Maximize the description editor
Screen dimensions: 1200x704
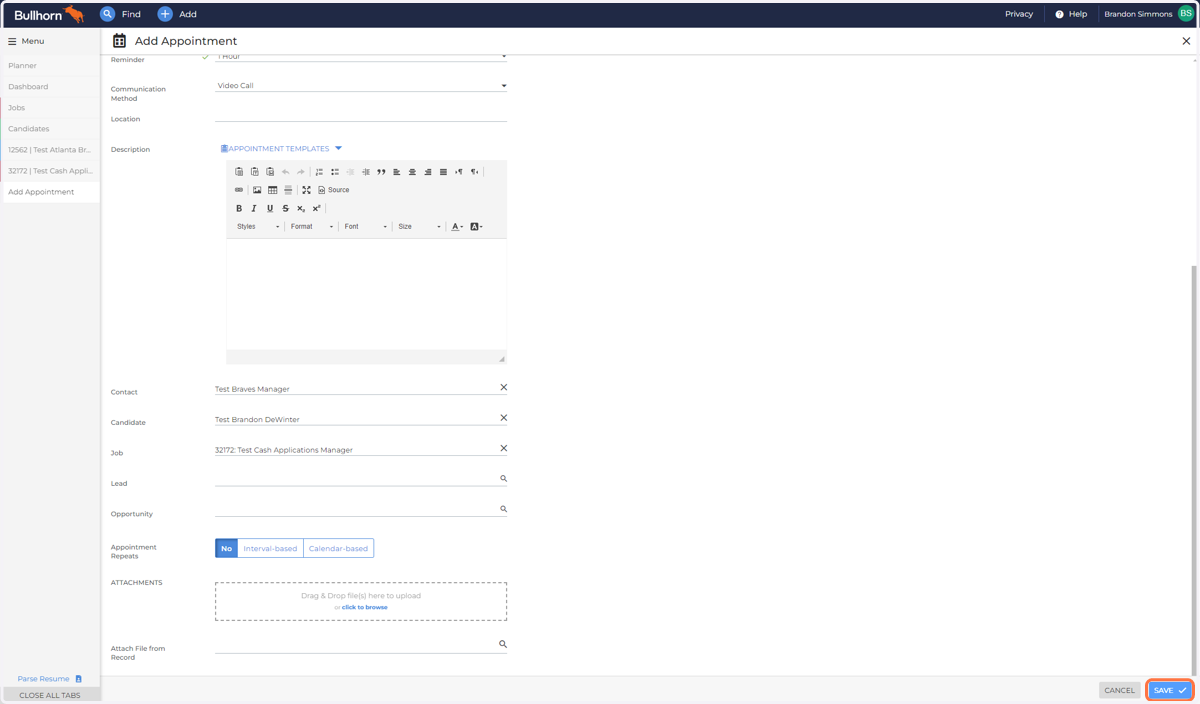point(307,190)
